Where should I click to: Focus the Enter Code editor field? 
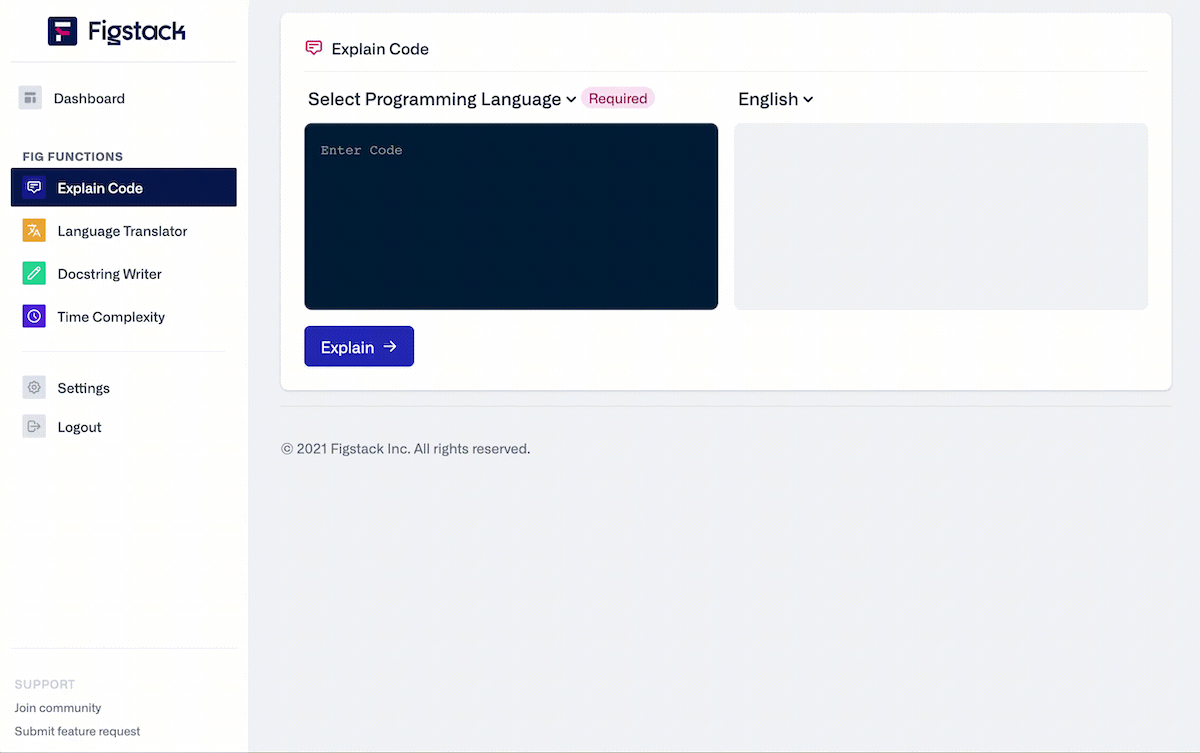pyautogui.click(x=511, y=216)
